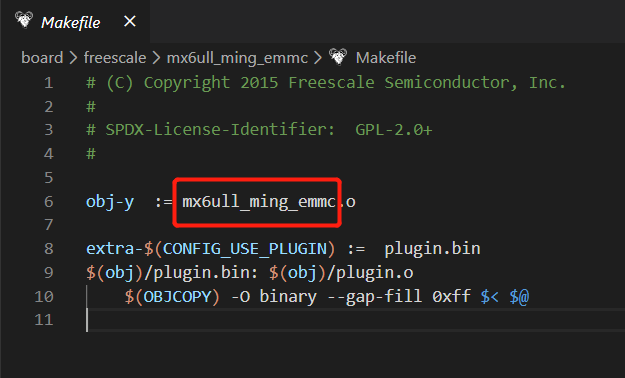Click the 'SPDX-License-Identifier' comment text

tap(220, 130)
